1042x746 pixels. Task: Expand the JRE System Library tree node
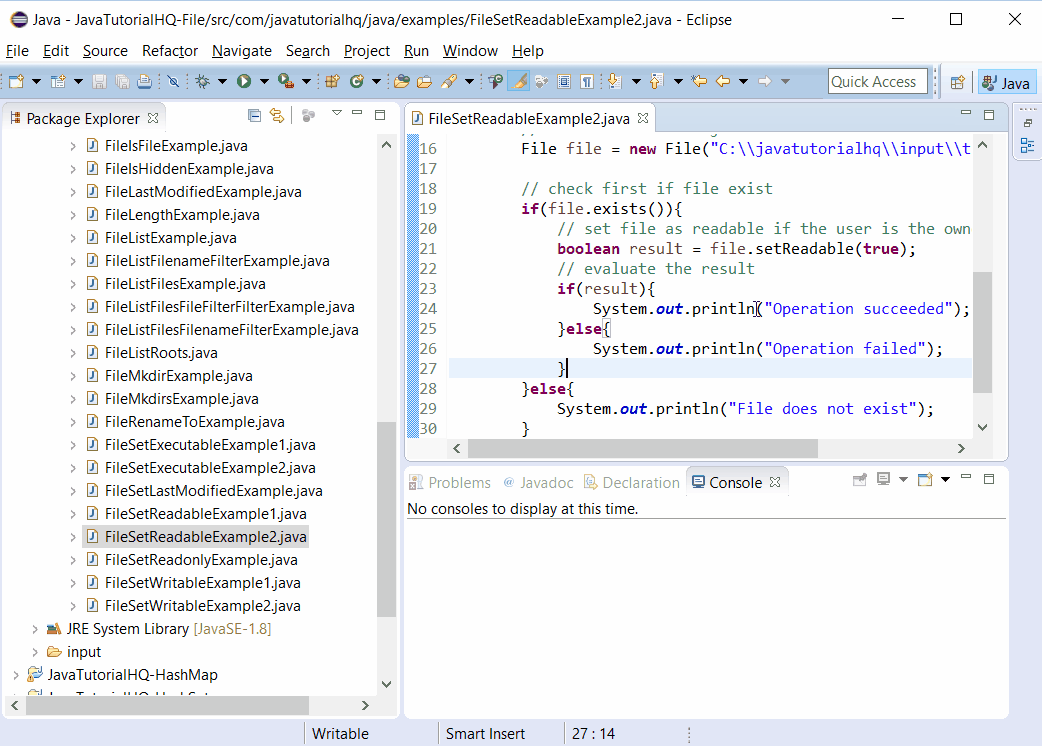click(34, 628)
